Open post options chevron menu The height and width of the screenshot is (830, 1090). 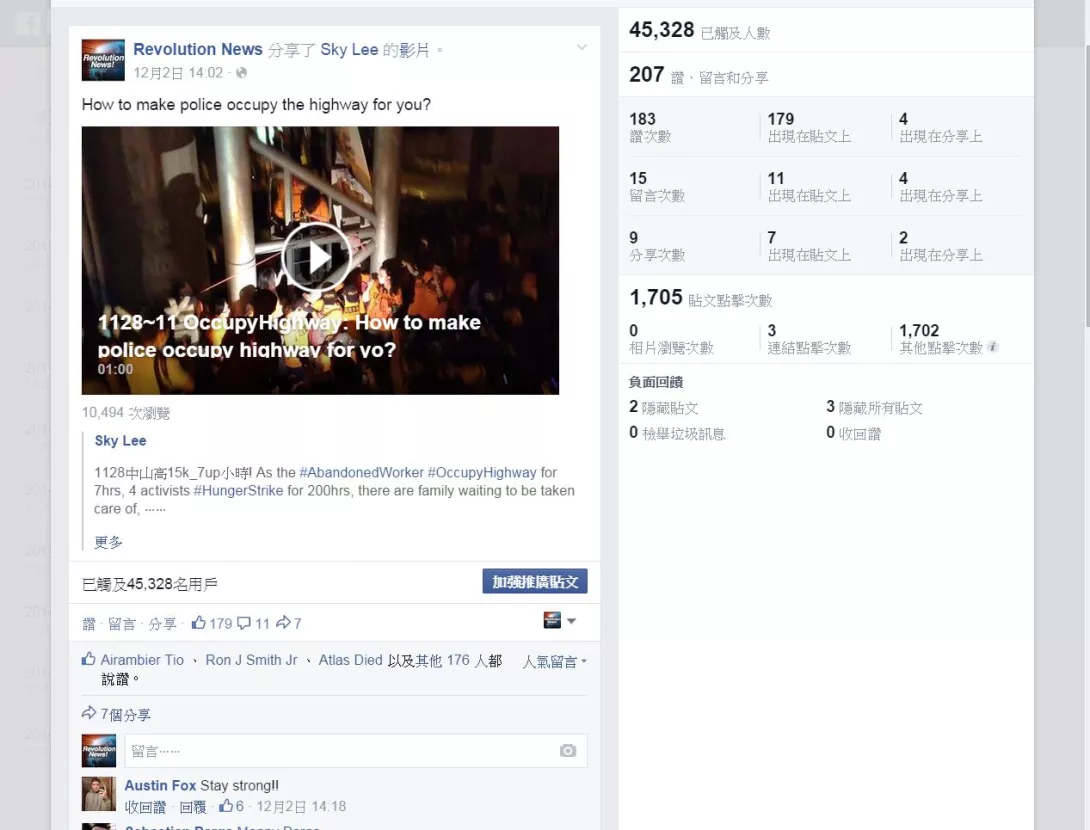[x=582, y=47]
